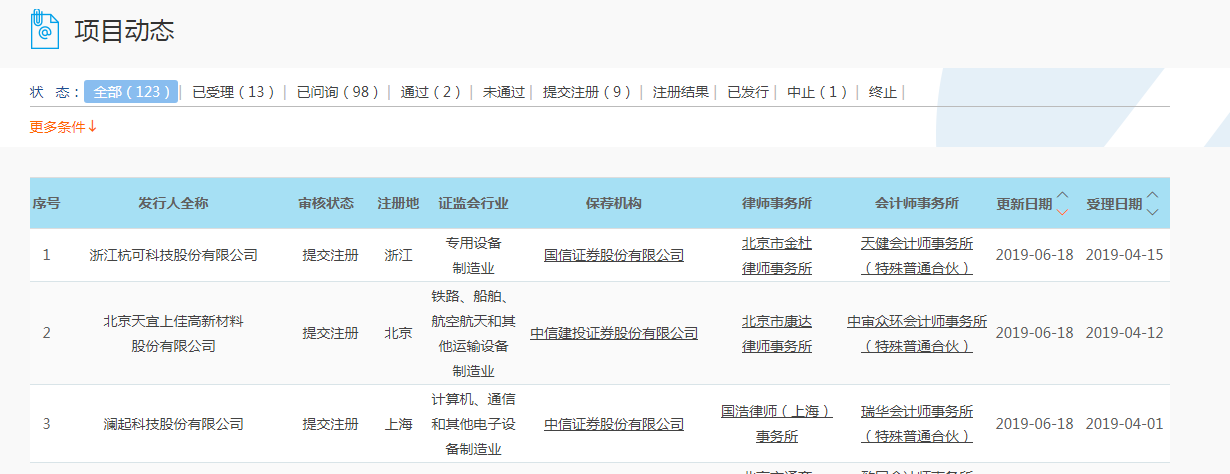Open 北京市金杜律师事务所 law firm link

coord(777,255)
